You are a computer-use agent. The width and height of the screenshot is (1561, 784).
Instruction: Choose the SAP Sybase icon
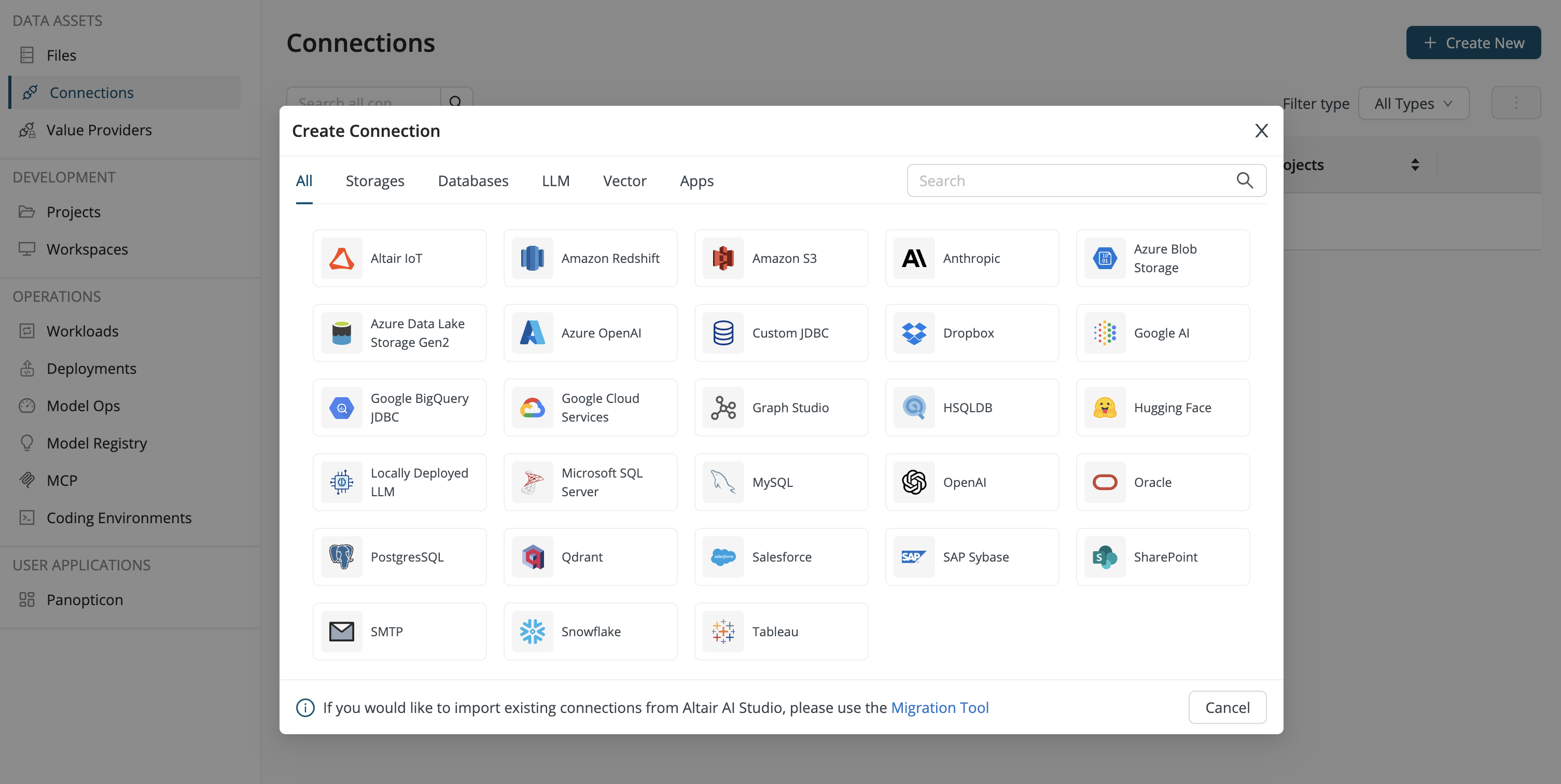pyautogui.click(x=914, y=556)
